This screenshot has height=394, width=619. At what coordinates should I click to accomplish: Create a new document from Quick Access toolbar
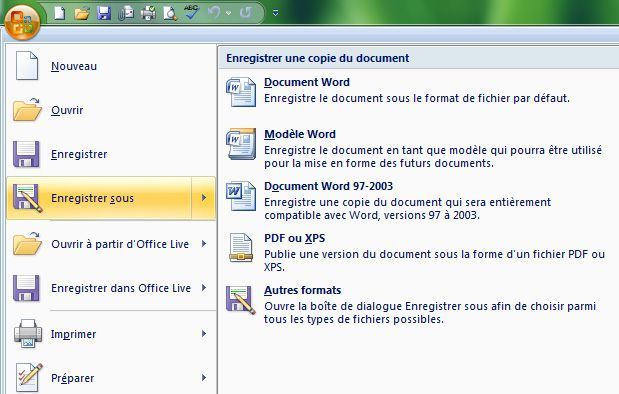pos(60,13)
